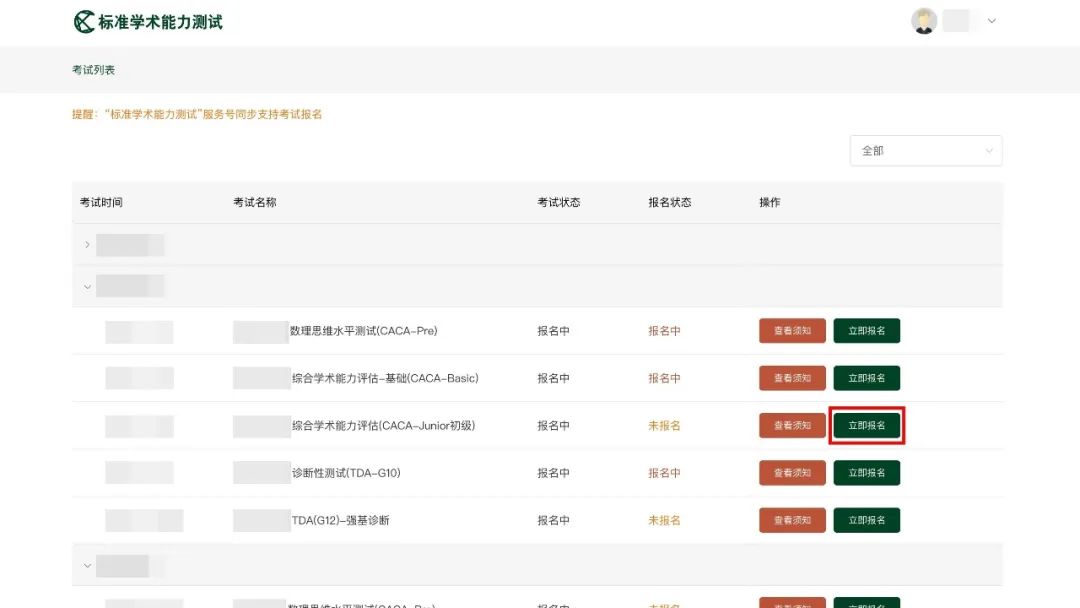Viewport: 1080px width, 608px height.
Task: Click the 考试状态 column header
Action: point(559,202)
